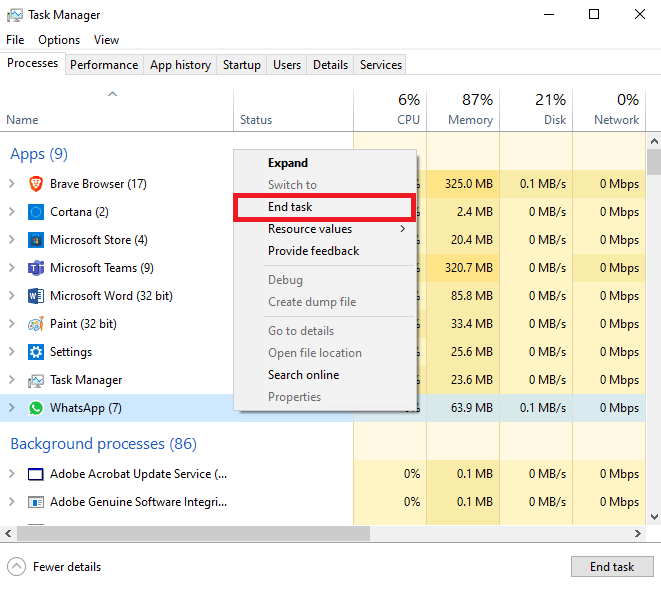The image size is (661, 591).
Task: Select the Processes tab
Action: tap(32, 63)
